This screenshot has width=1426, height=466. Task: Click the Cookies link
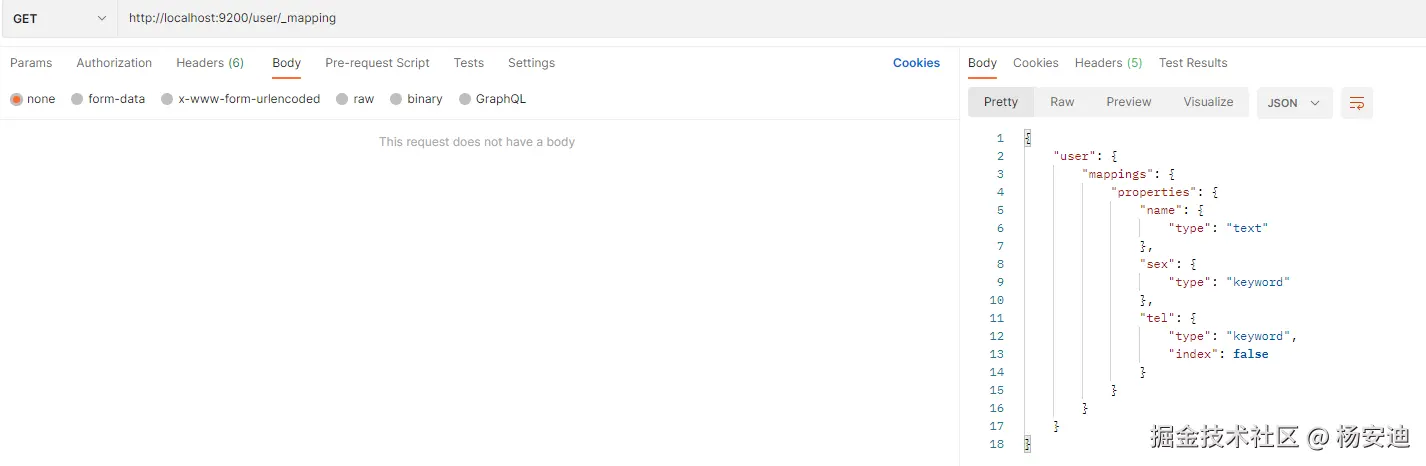pyautogui.click(x=916, y=63)
